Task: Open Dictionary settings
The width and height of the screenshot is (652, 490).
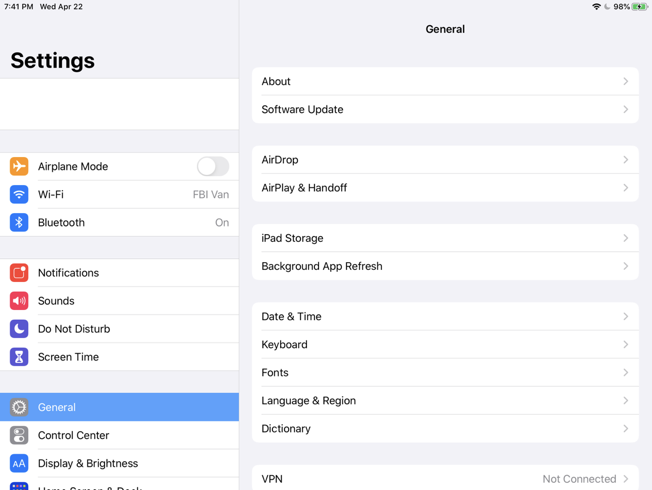Action: 445,429
